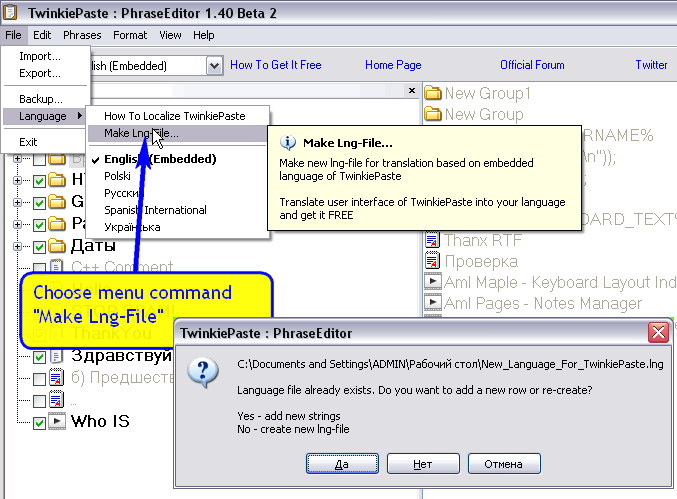Open the Help menu
Image resolution: width=677 pixels, height=499 pixels.
click(x=203, y=35)
